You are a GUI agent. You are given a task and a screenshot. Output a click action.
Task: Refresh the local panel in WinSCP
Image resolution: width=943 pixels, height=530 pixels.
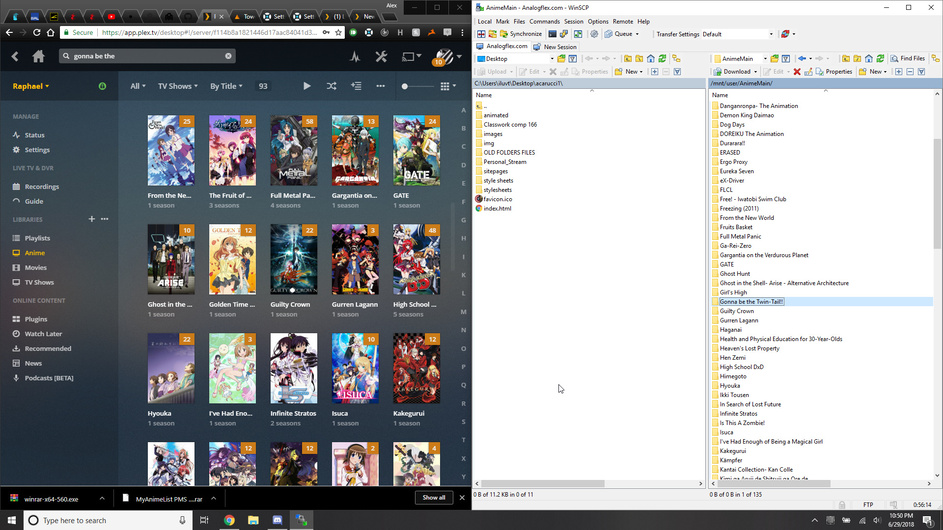(x=662, y=59)
